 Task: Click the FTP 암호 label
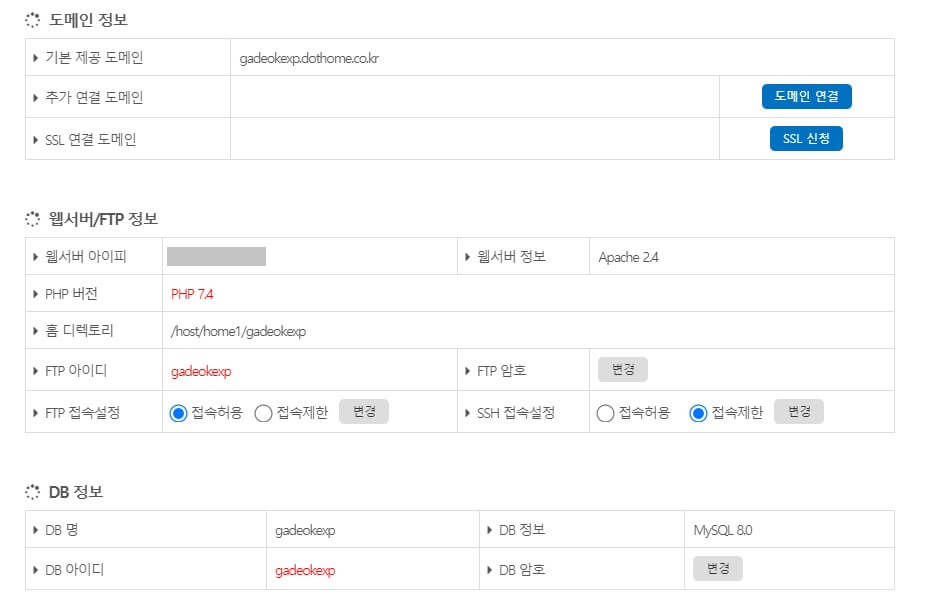click(x=501, y=371)
